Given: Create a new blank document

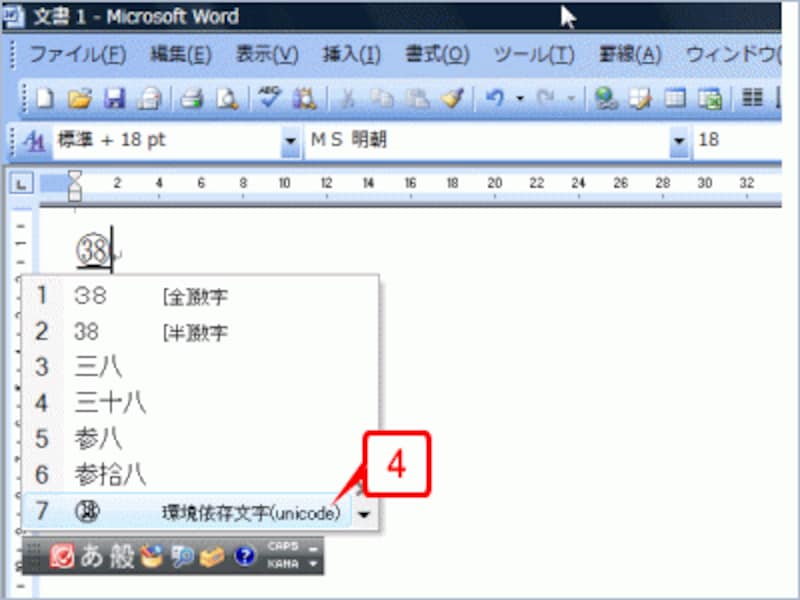Looking at the screenshot, I should tap(45, 98).
